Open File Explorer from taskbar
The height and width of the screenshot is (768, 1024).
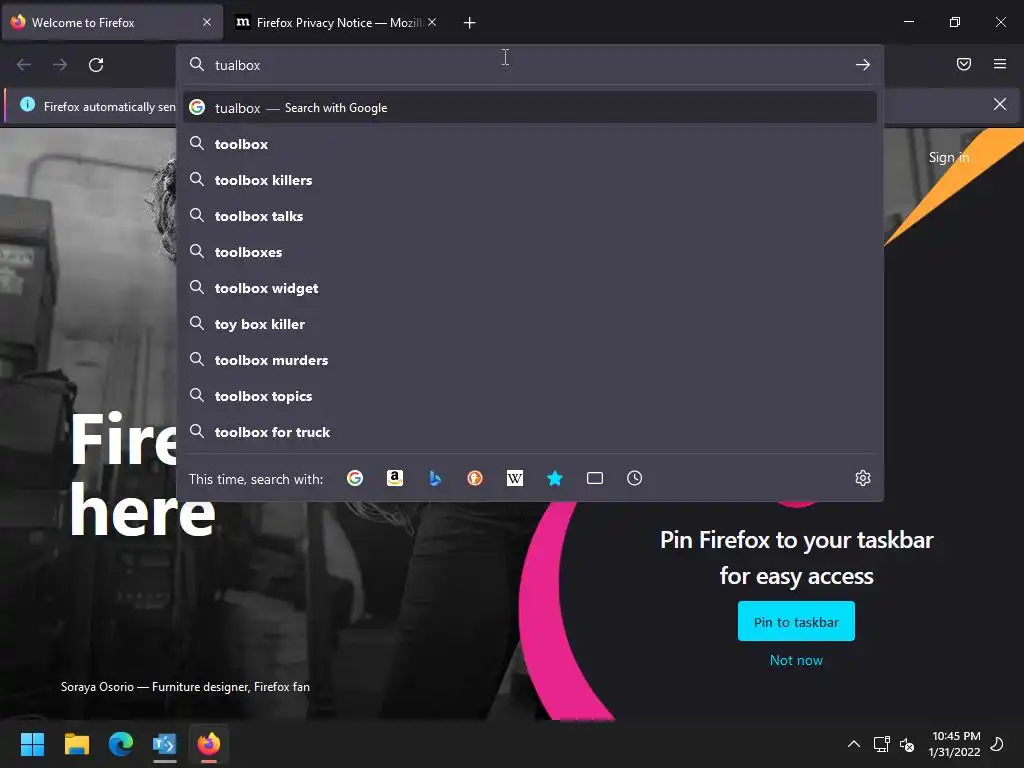click(76, 744)
